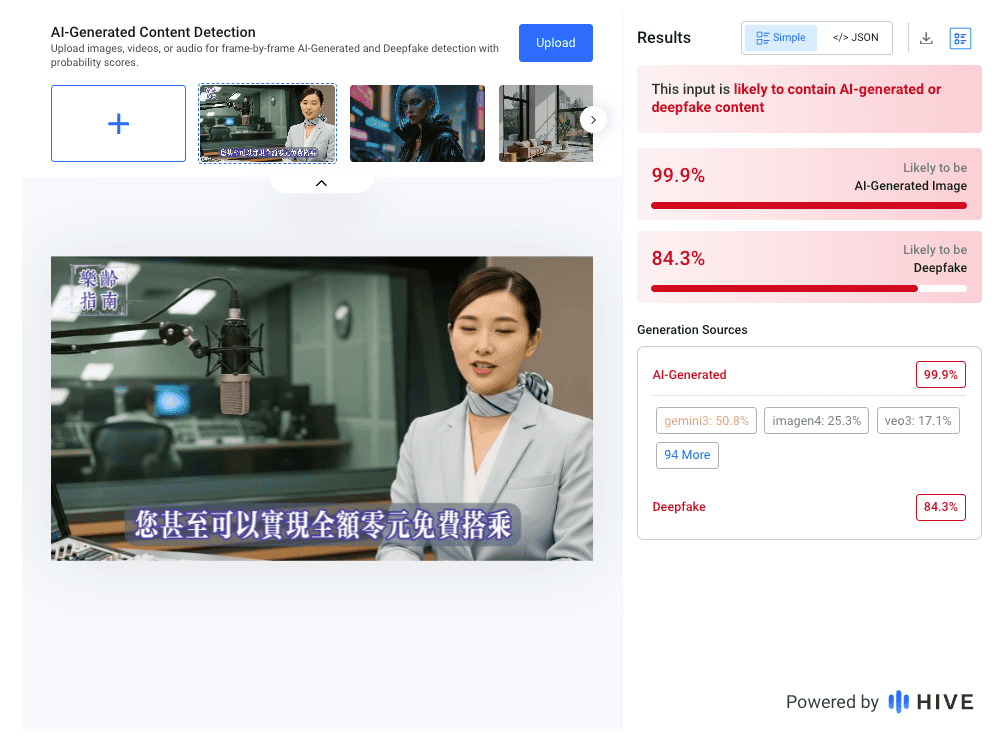1000x742 pixels.
Task: Switch to Simple results view
Action: (781, 38)
